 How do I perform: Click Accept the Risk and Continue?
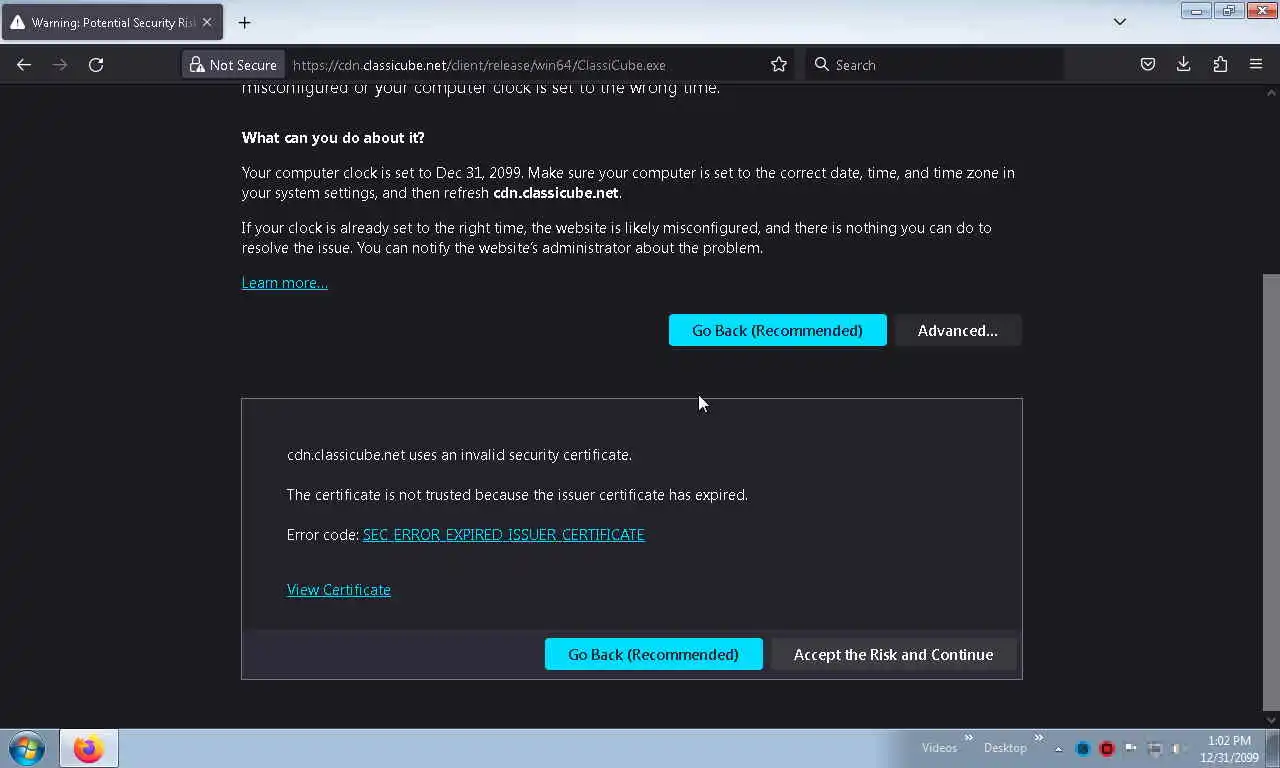click(x=893, y=654)
